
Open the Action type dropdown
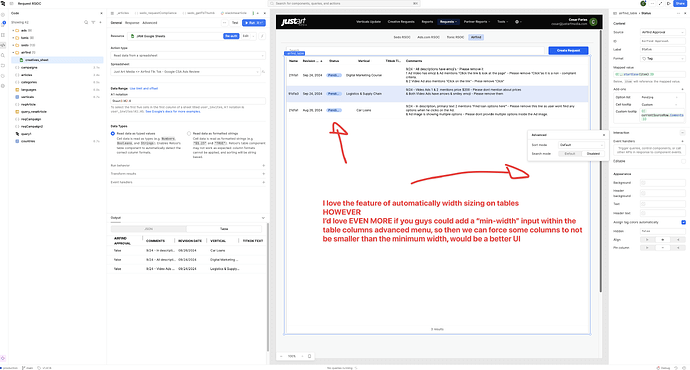click(x=188, y=55)
